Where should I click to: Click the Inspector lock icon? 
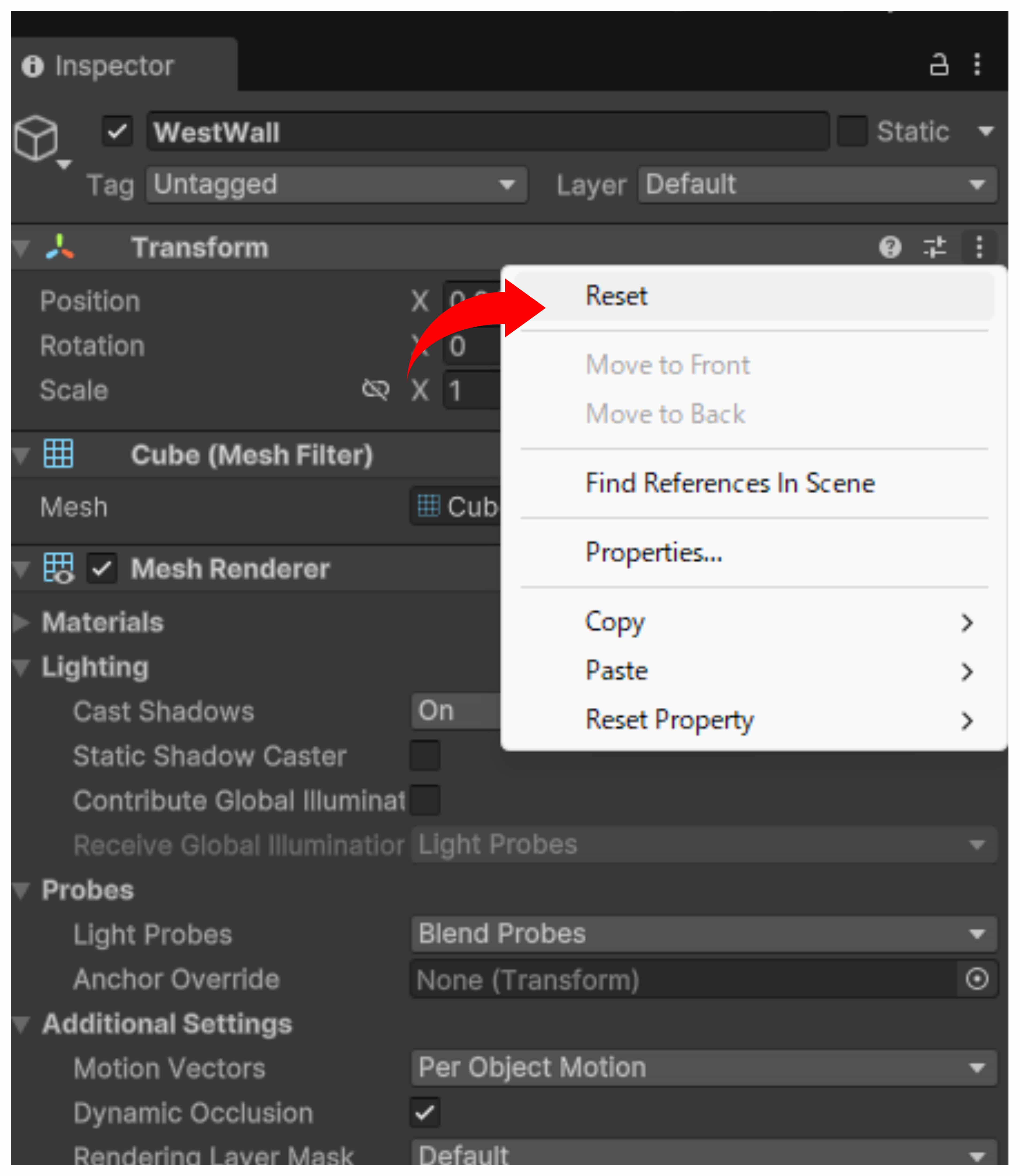[938, 65]
